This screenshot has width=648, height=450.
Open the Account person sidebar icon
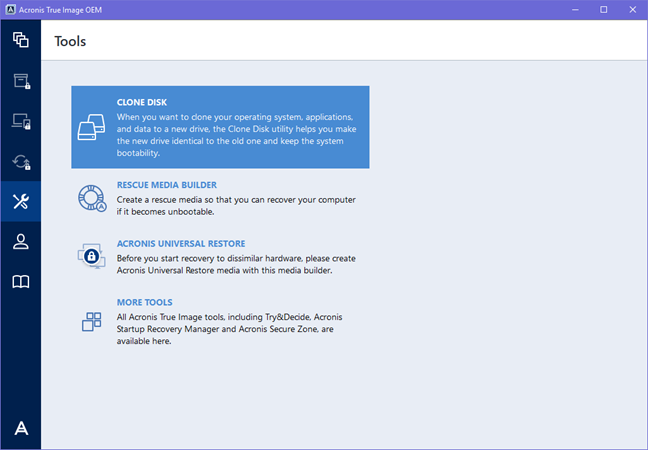click(x=21, y=242)
